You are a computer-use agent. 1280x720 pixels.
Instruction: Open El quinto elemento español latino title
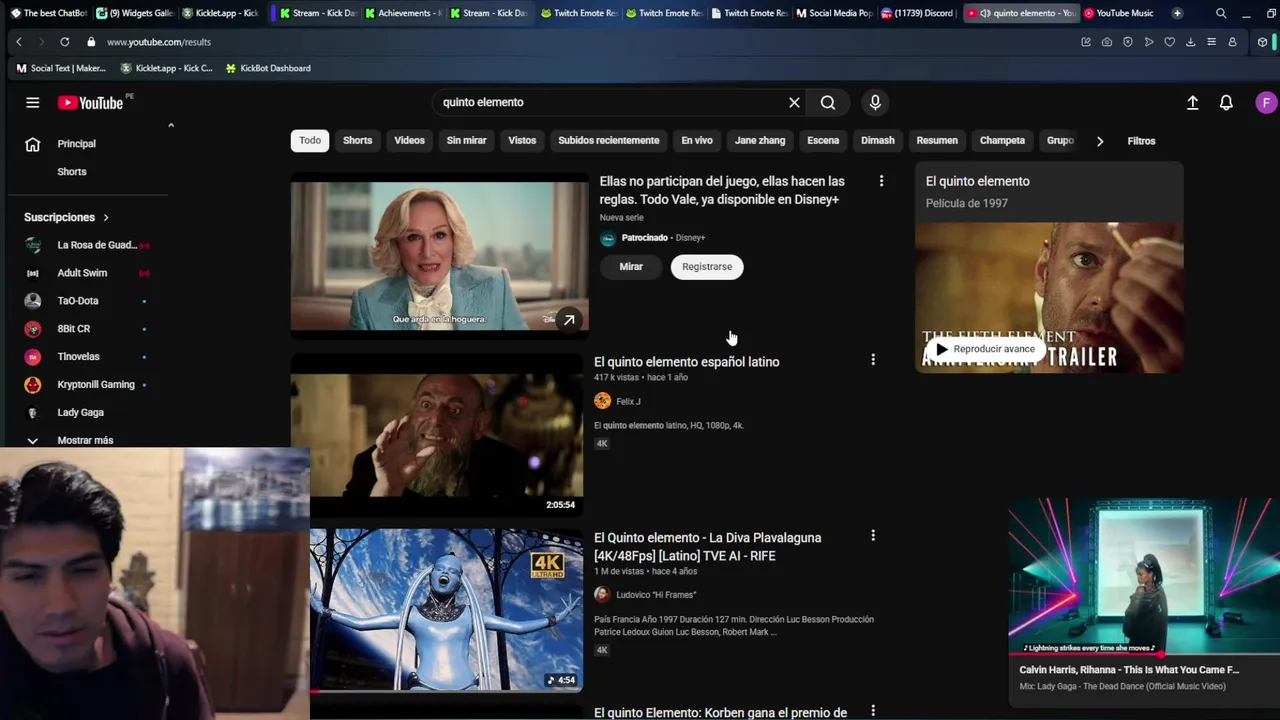click(x=686, y=362)
